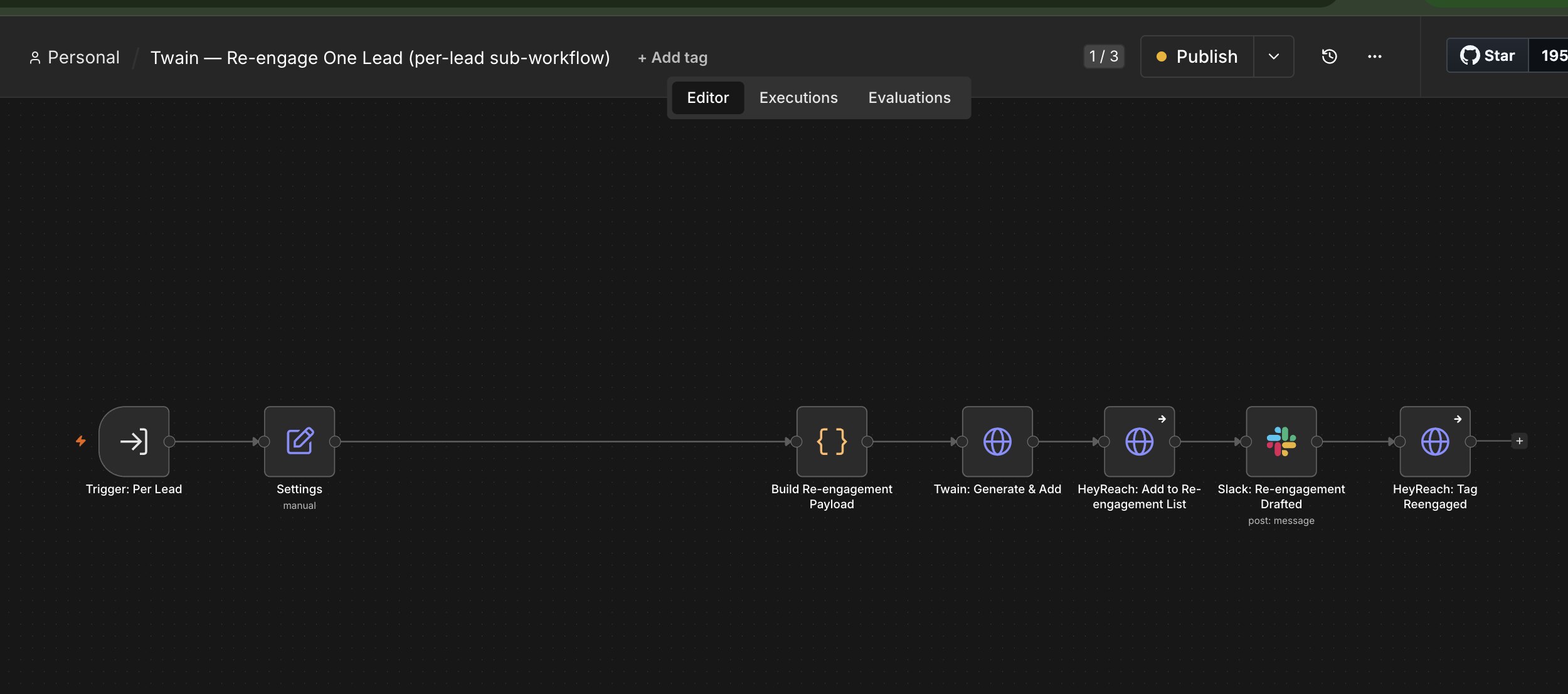Open the Build Re-engagement Payload code node

(832, 441)
